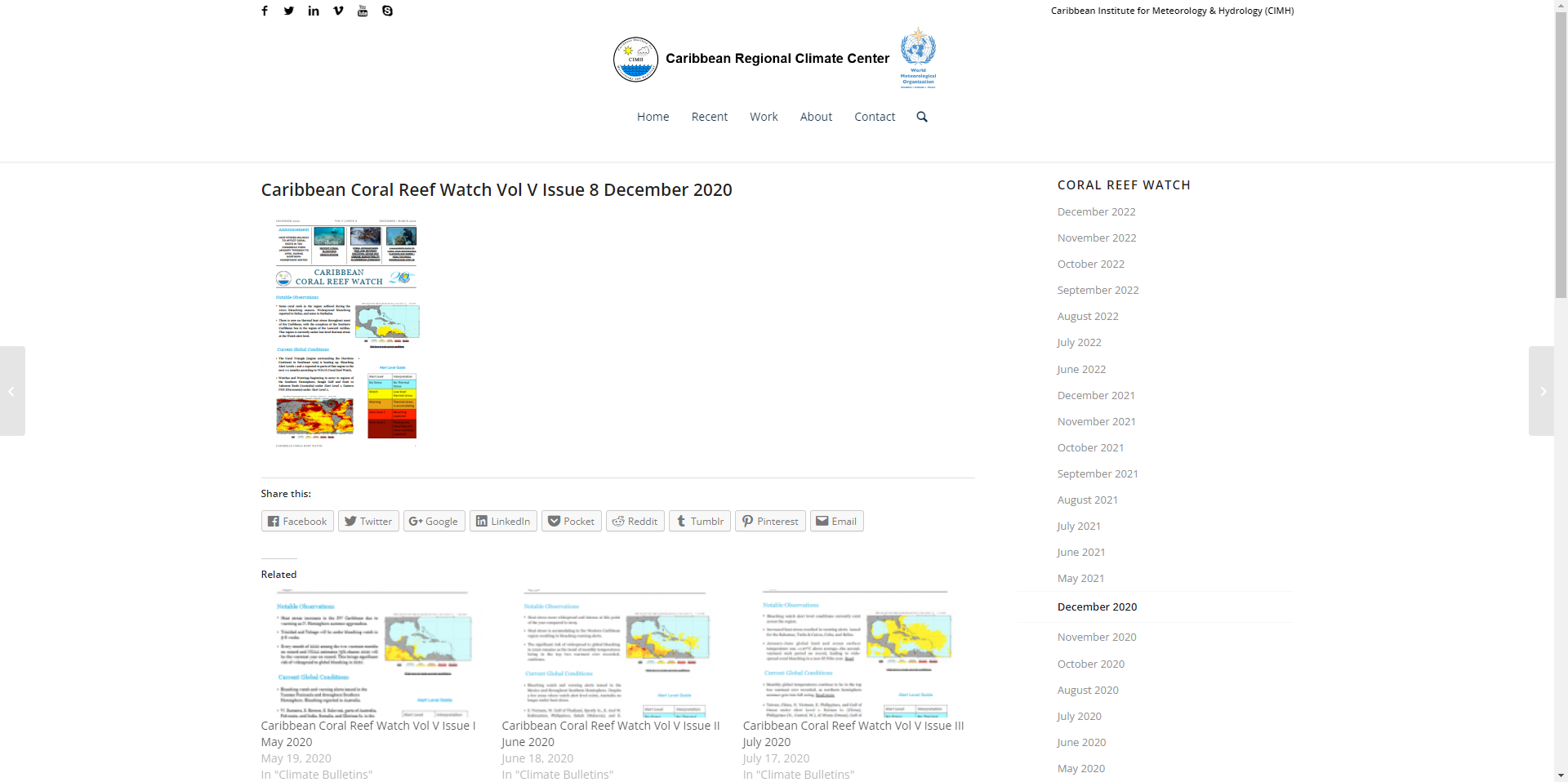Share the post on Reddit

[x=635, y=521]
